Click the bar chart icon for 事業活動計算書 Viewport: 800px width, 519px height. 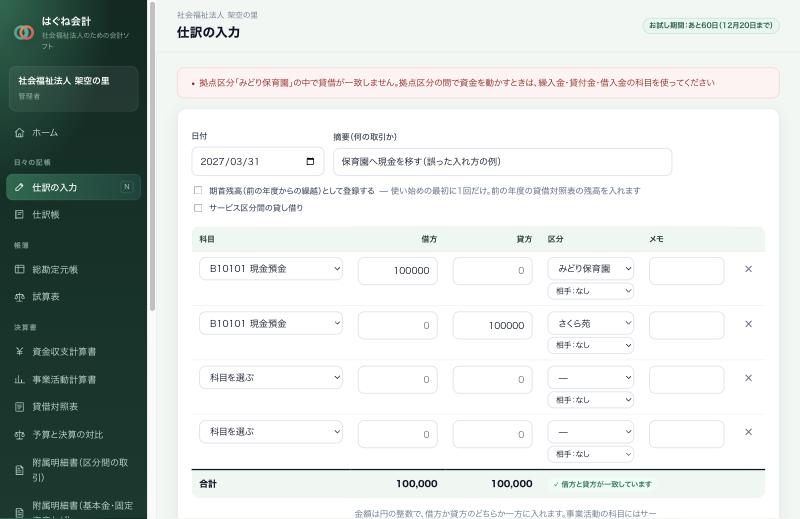pos(19,380)
